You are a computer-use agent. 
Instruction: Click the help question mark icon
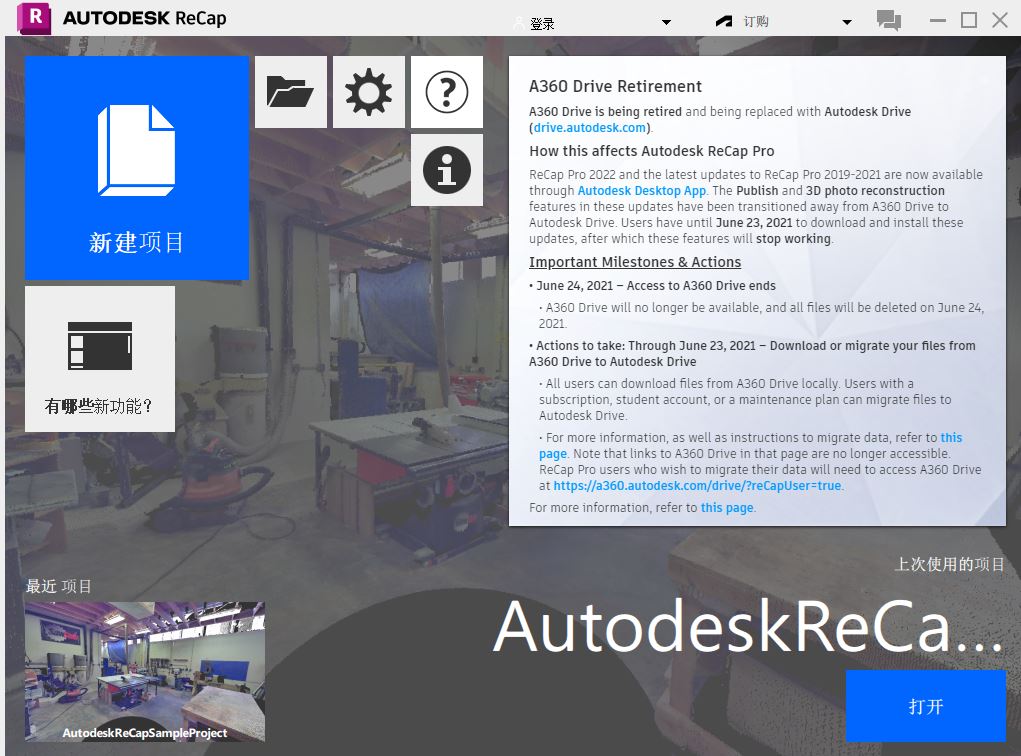click(x=446, y=91)
